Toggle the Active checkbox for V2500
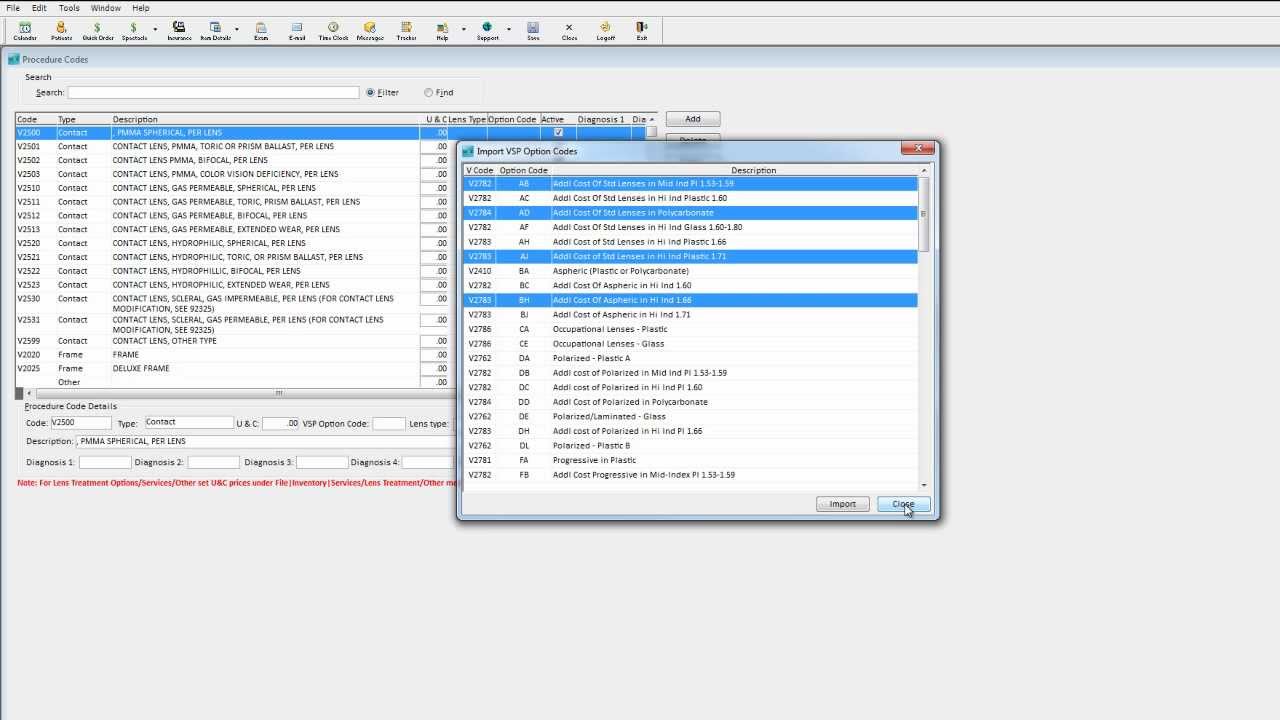 (x=558, y=132)
